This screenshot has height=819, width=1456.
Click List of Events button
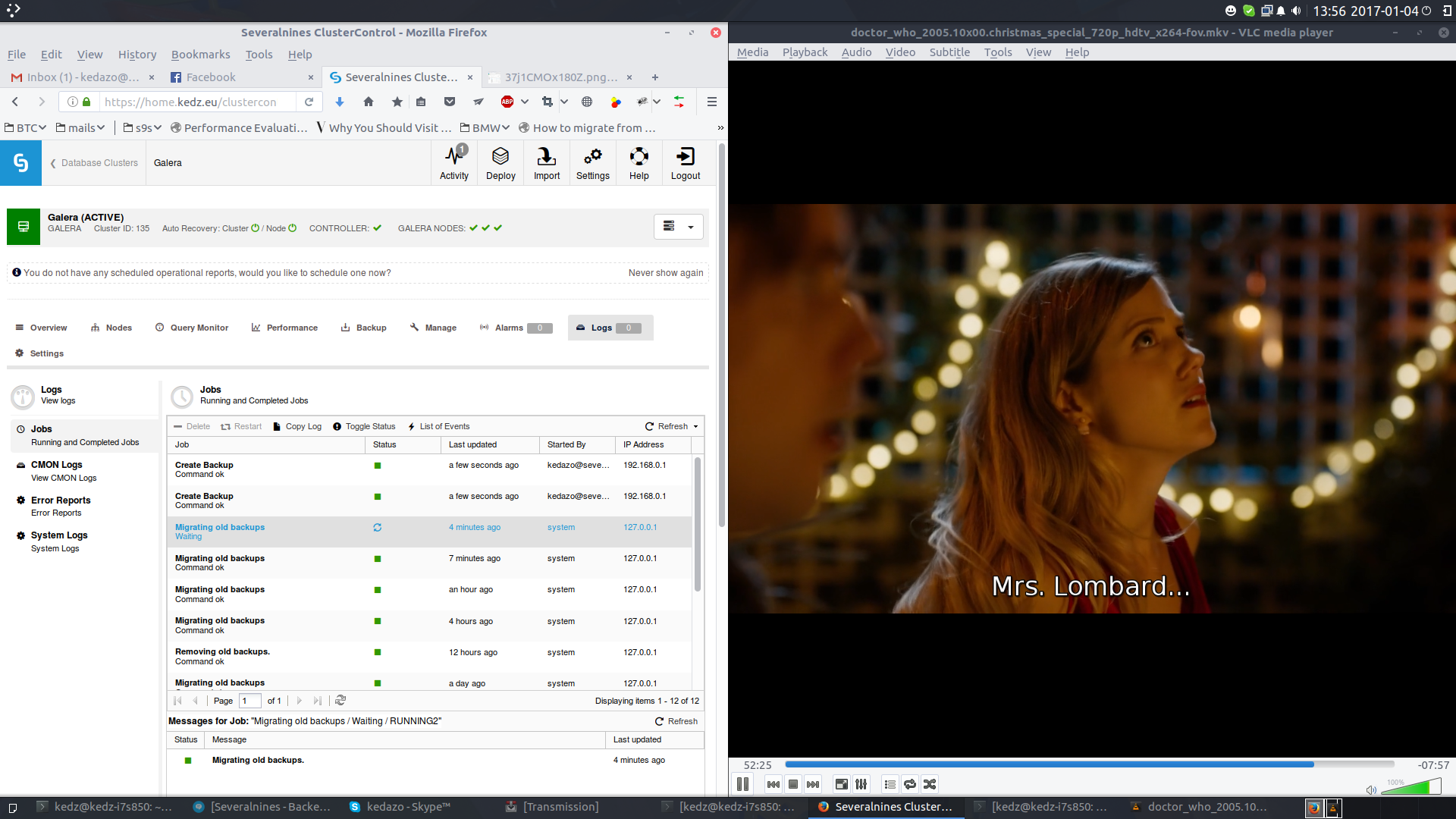point(439,427)
